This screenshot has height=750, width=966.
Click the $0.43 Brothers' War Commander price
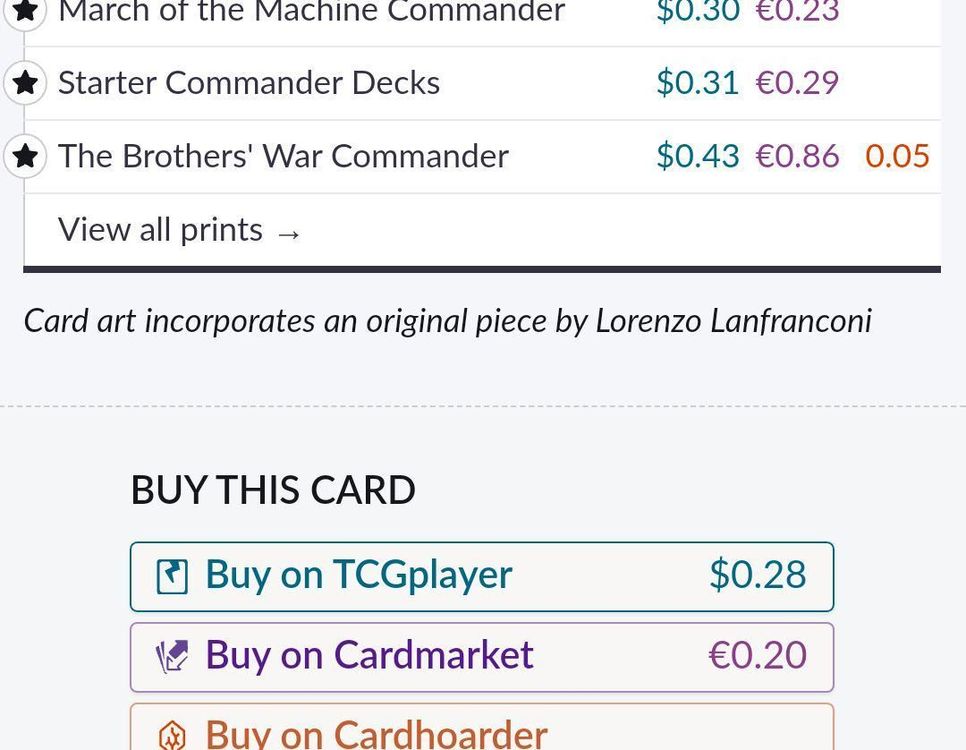697,156
